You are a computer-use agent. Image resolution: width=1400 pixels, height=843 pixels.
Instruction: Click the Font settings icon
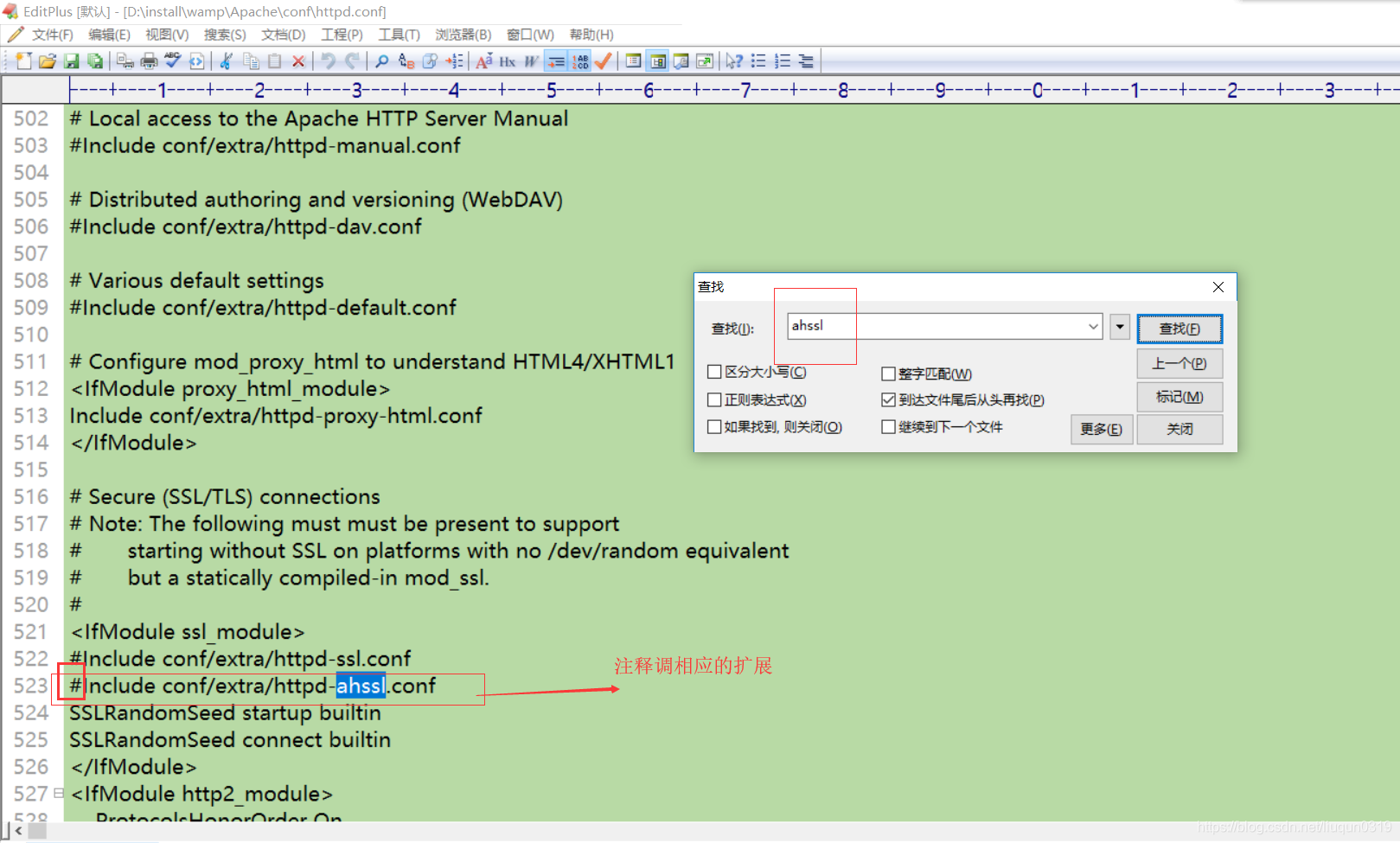(x=483, y=61)
